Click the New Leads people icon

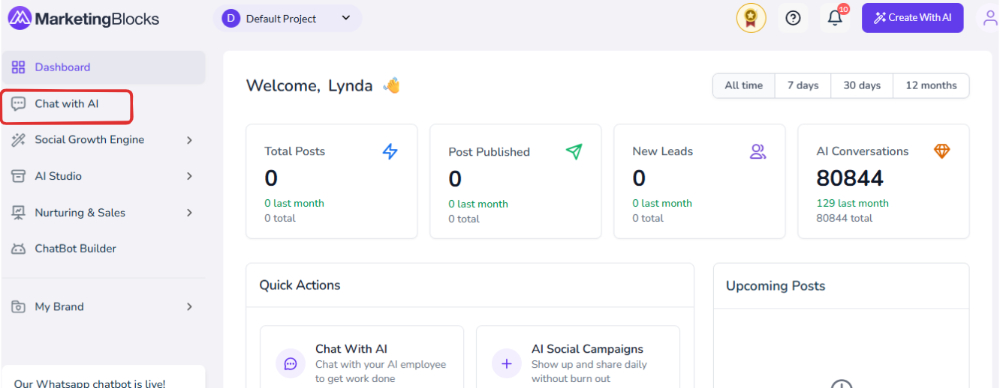758,151
